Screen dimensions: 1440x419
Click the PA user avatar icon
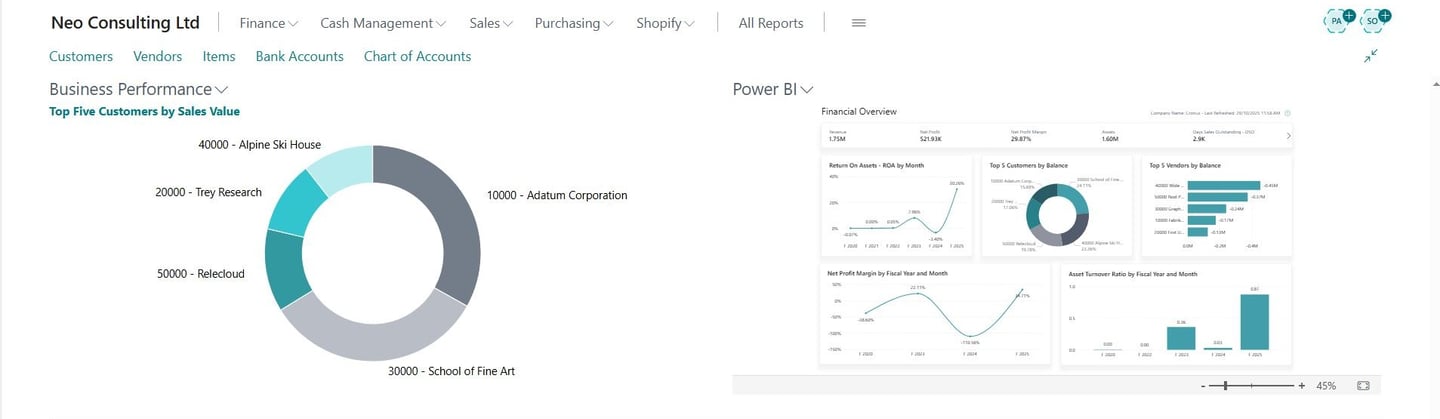pos(1337,20)
